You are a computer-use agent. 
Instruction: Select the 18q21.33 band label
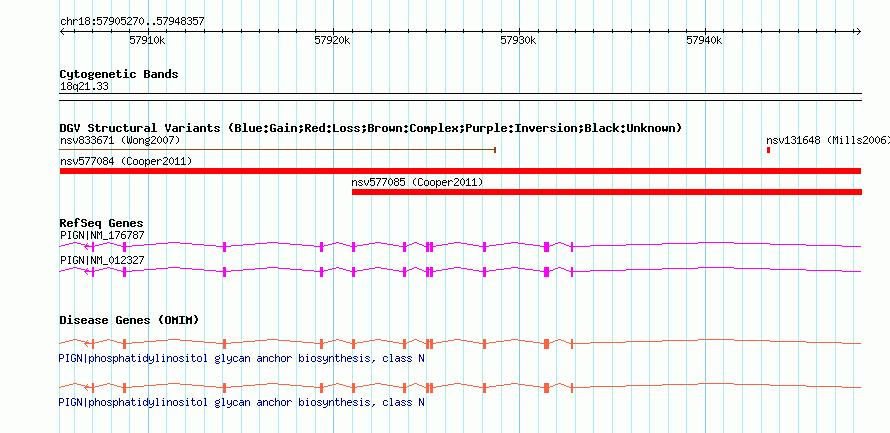pyautogui.click(x=84, y=87)
